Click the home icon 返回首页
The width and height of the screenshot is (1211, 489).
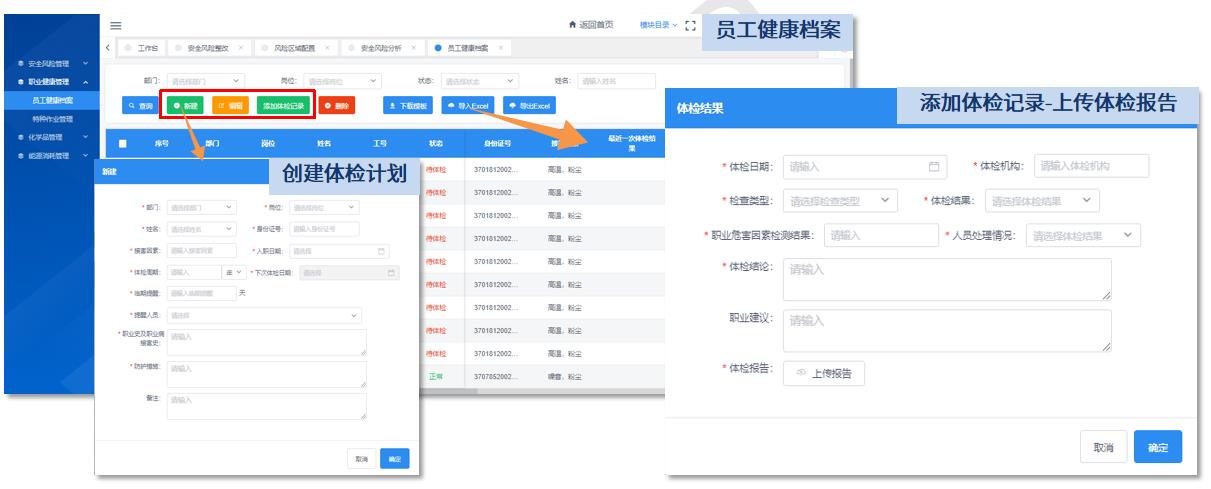590,25
